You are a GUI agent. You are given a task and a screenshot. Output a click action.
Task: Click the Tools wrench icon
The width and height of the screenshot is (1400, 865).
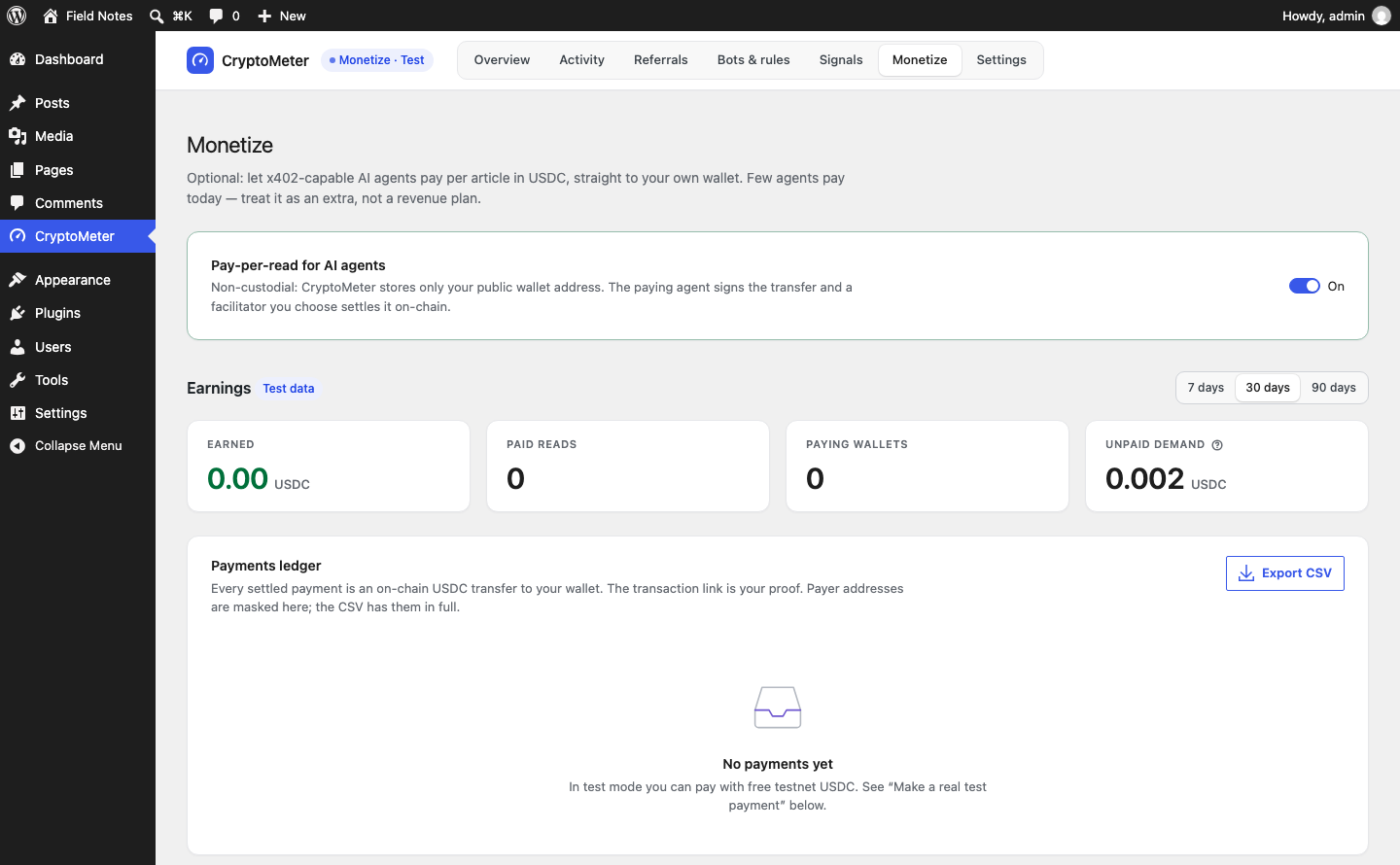(17, 380)
